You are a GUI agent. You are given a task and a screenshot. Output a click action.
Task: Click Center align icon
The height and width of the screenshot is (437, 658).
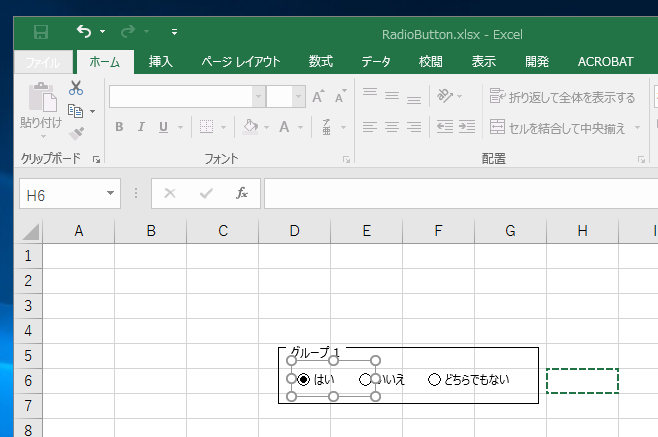coord(392,127)
